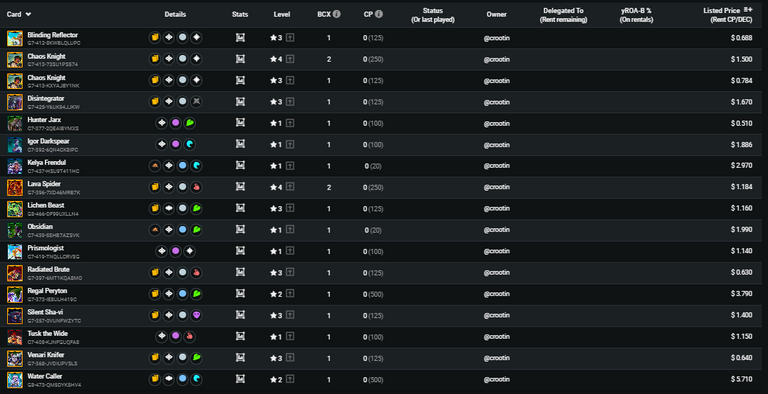Click level-up arrow icon for Kelya Frendul
The height and width of the screenshot is (394, 768).
290,166
